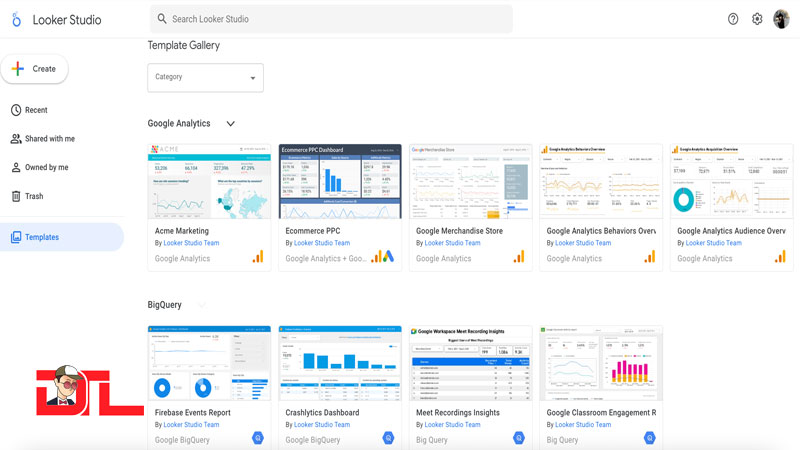Viewport: 800px width, 450px height.
Task: Open Looker Studio Team link under Google Merchandise Store
Action: [x=453, y=243]
